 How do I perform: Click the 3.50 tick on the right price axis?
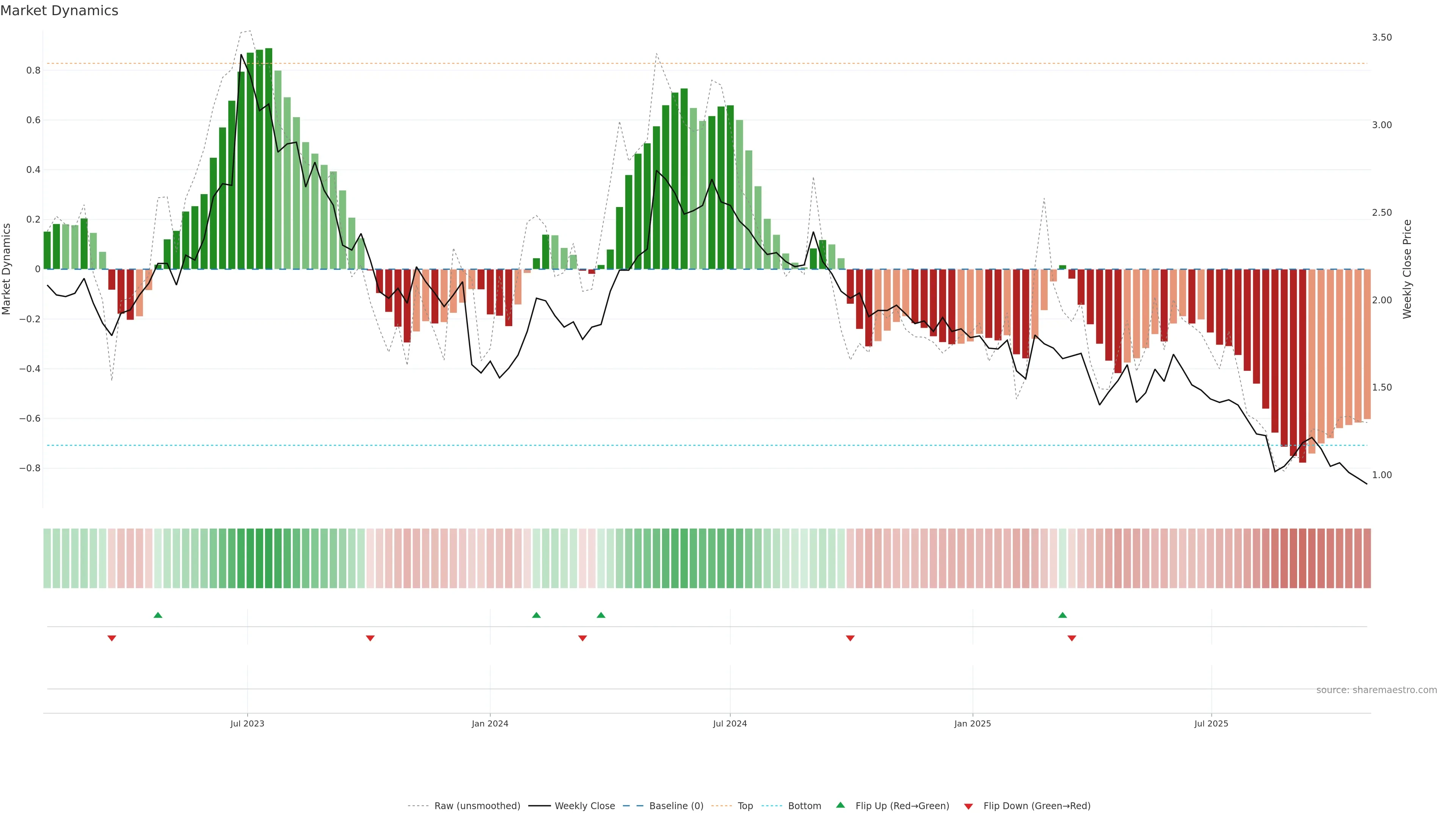[x=1381, y=37]
